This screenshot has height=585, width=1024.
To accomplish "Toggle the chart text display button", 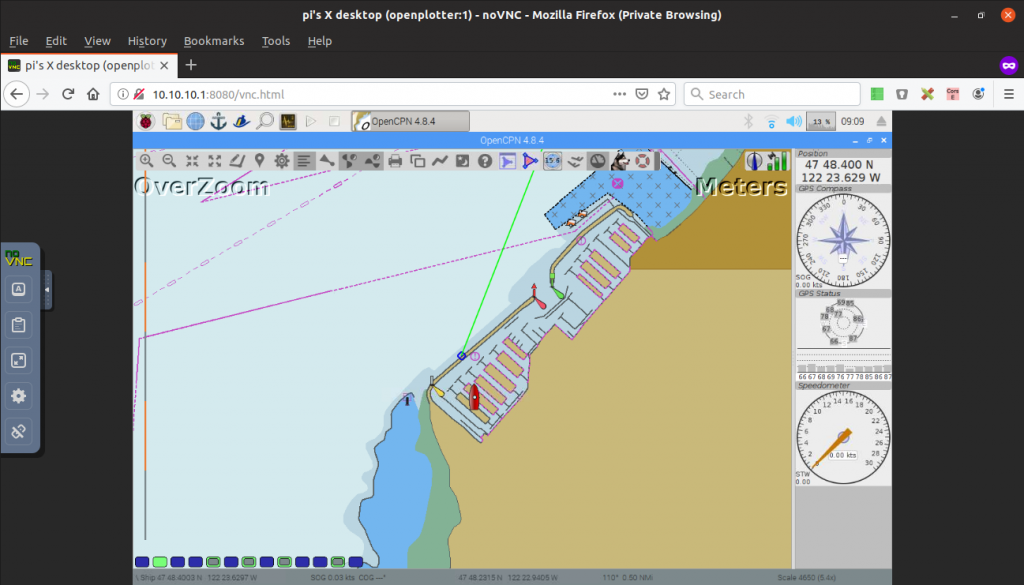I will [x=304, y=161].
